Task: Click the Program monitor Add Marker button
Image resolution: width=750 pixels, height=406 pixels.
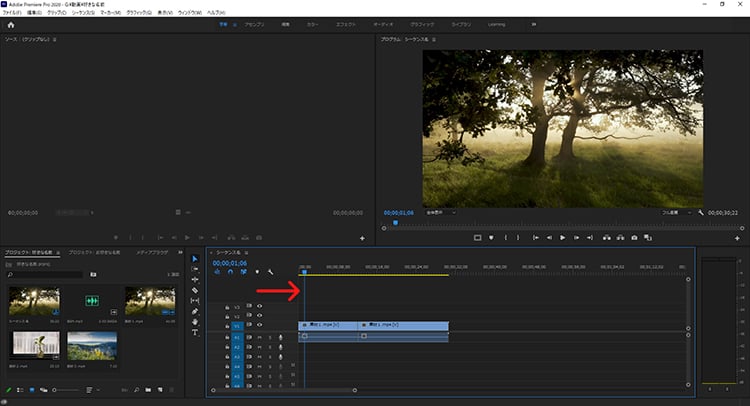Action: (x=491, y=238)
